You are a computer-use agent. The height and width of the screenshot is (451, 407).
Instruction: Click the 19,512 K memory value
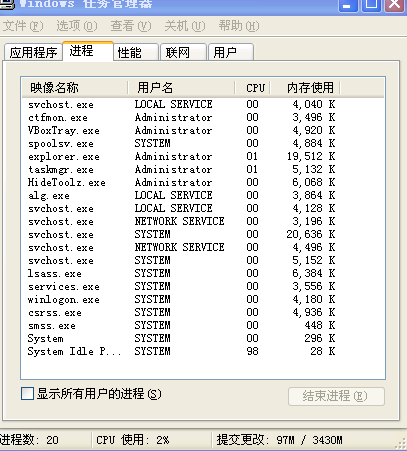[x=311, y=156]
